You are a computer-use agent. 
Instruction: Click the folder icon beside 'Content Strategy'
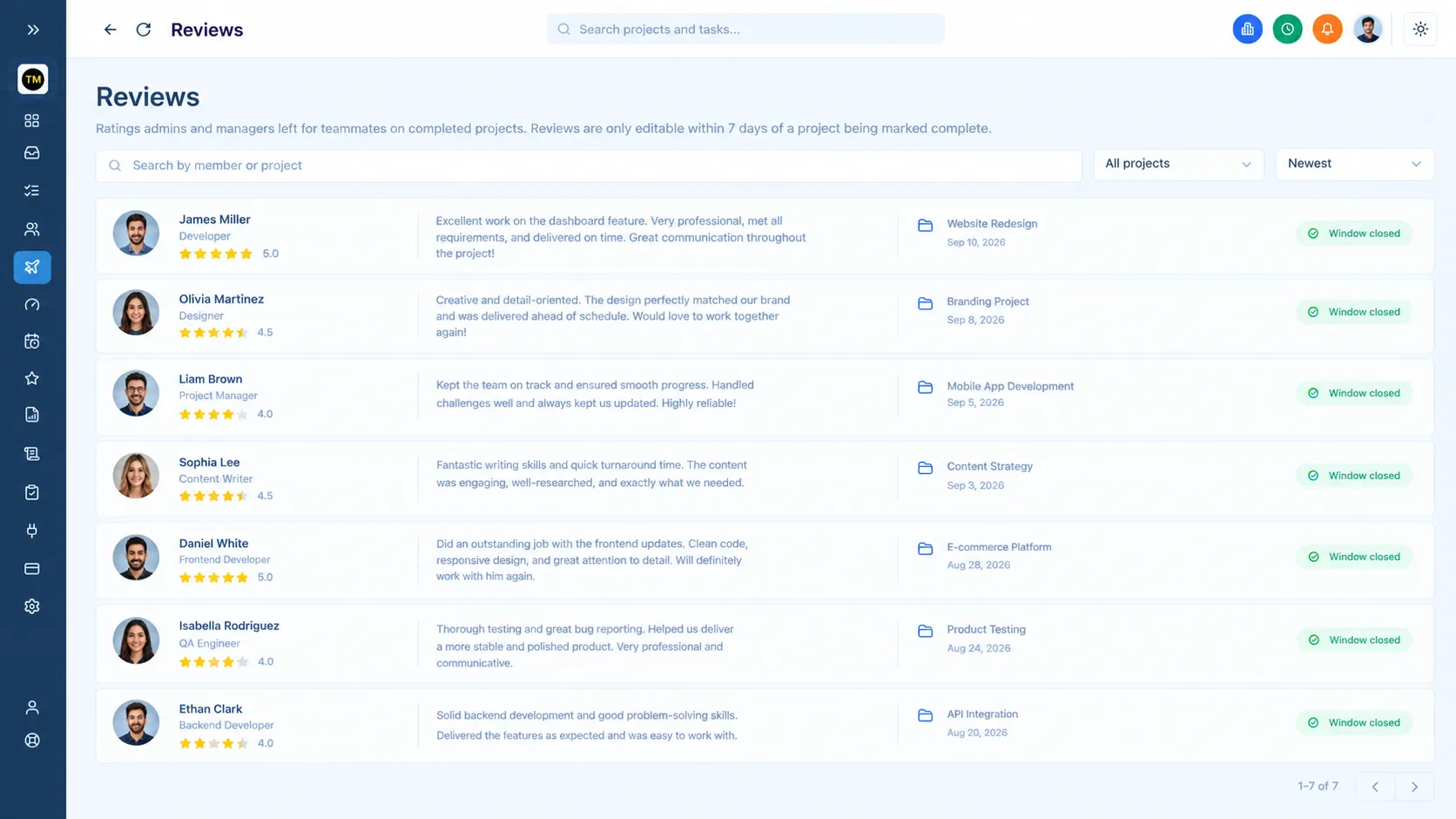point(925,468)
